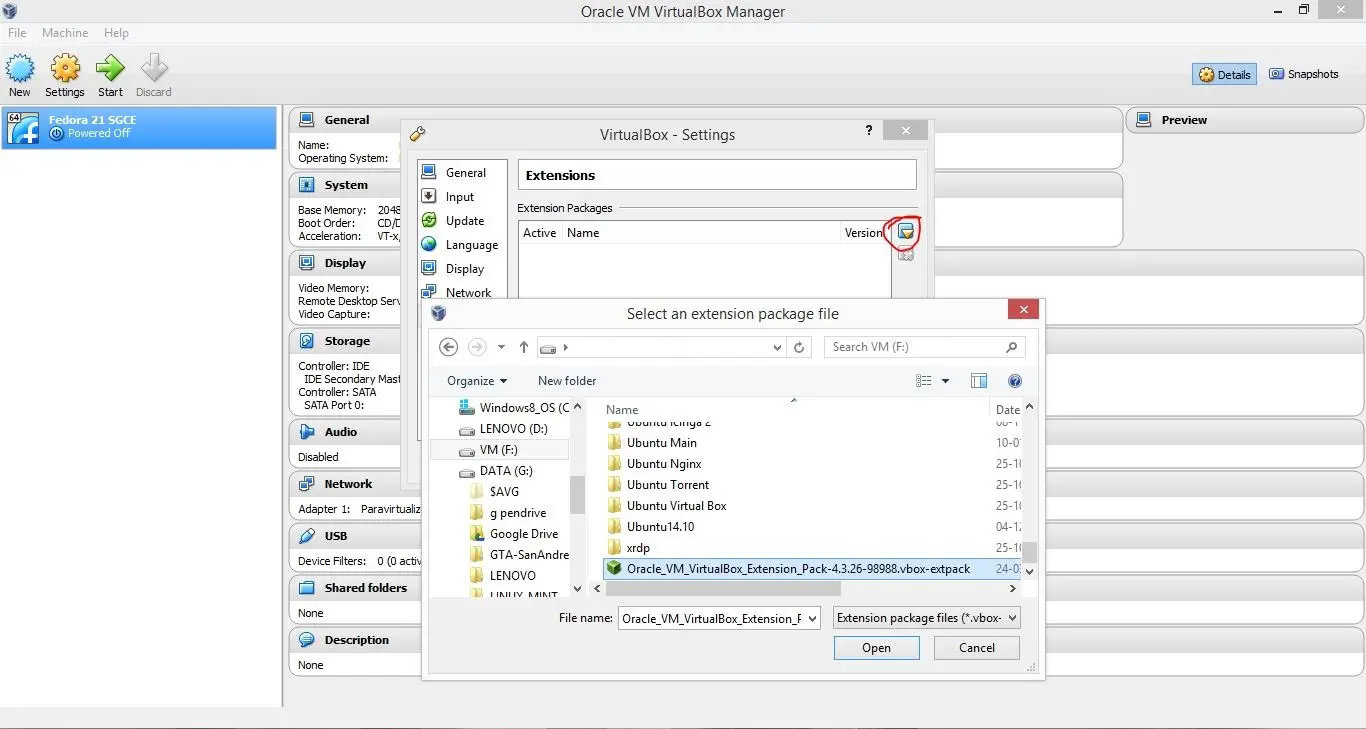The width and height of the screenshot is (1366, 729).
Task: Select the Google Drive folder in tree
Action: [x=513, y=534]
